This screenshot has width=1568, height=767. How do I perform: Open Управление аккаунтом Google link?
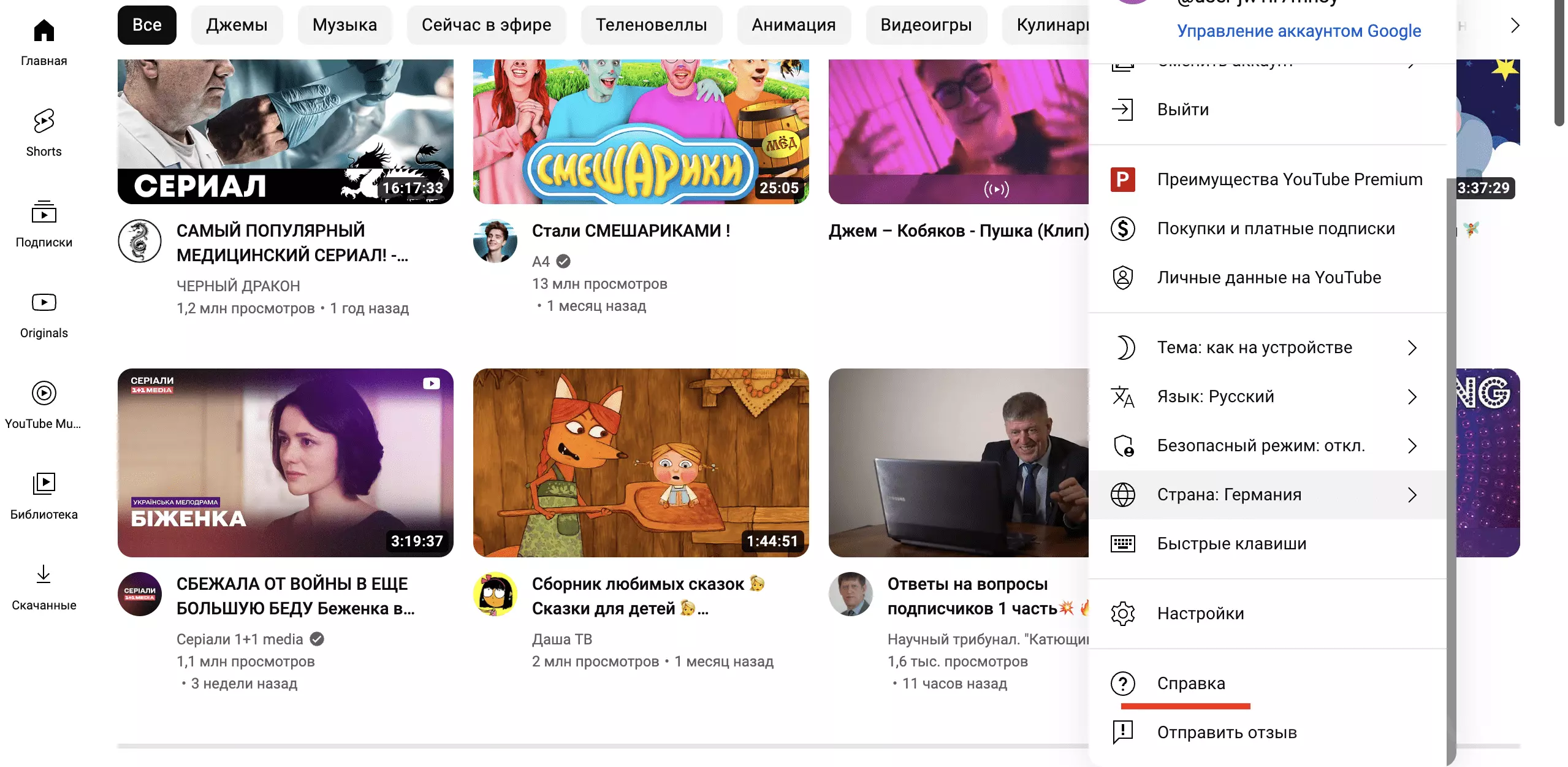tap(1299, 31)
